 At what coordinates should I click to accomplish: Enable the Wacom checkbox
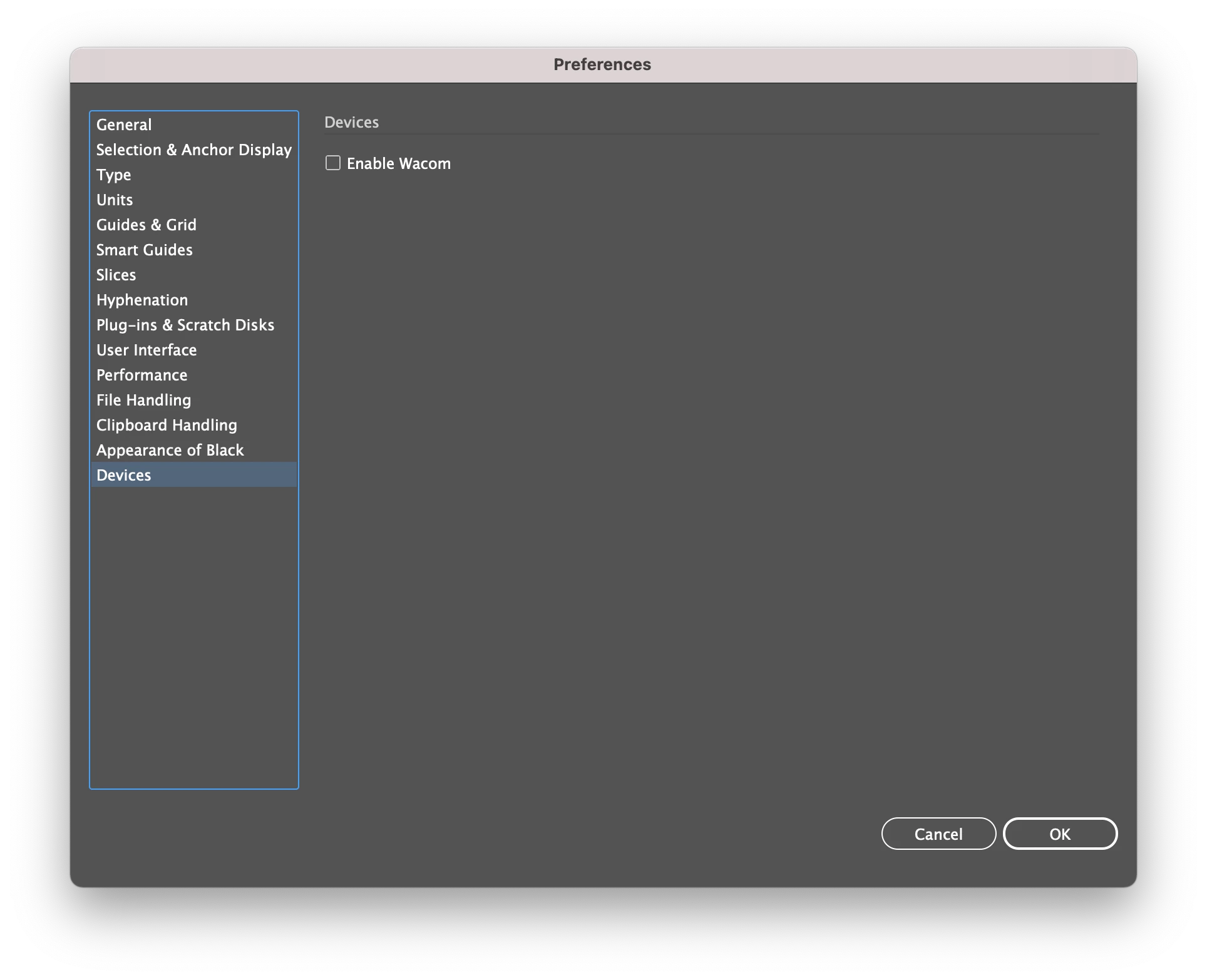click(333, 163)
